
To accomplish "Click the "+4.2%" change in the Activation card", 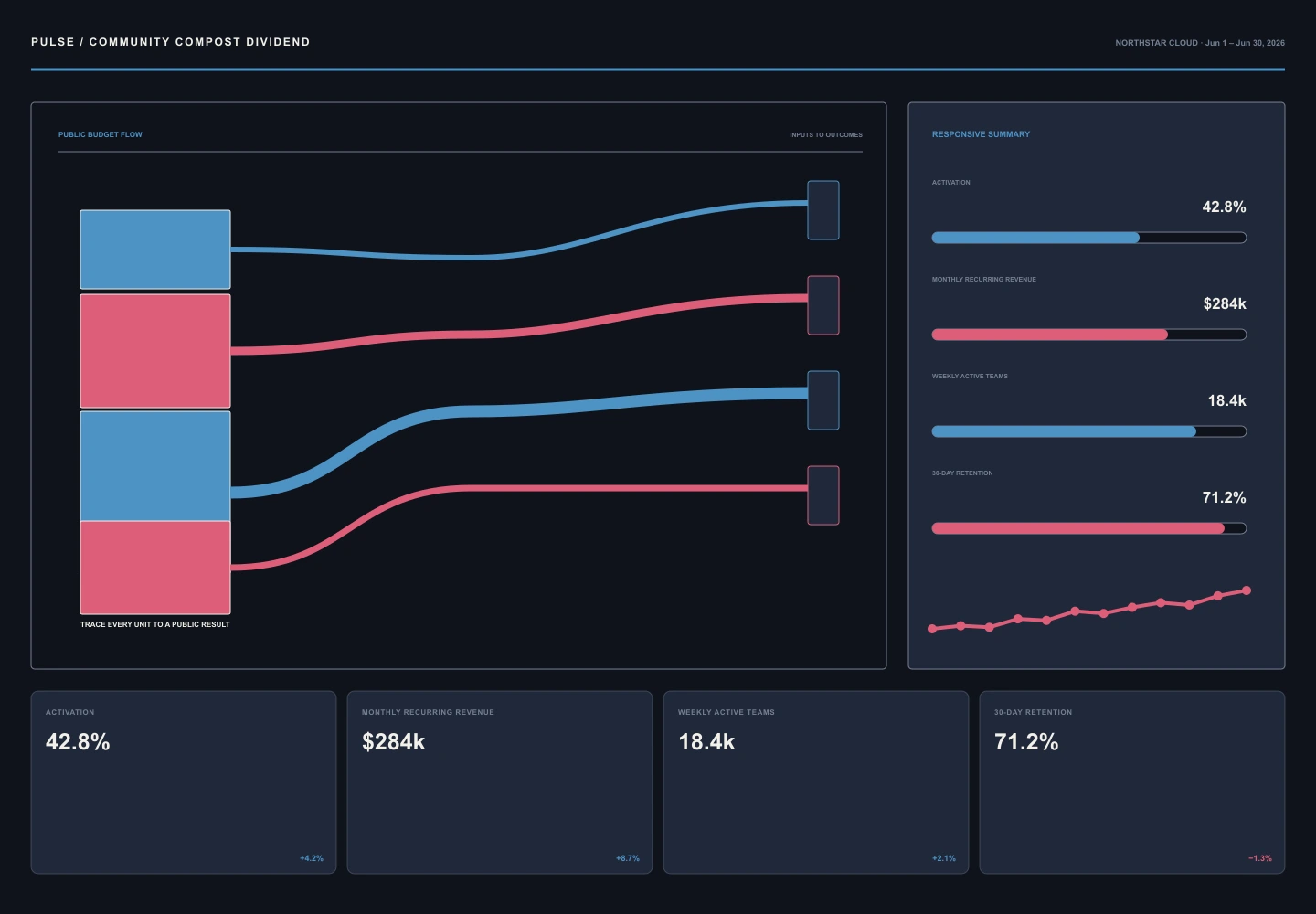I will (312, 858).
